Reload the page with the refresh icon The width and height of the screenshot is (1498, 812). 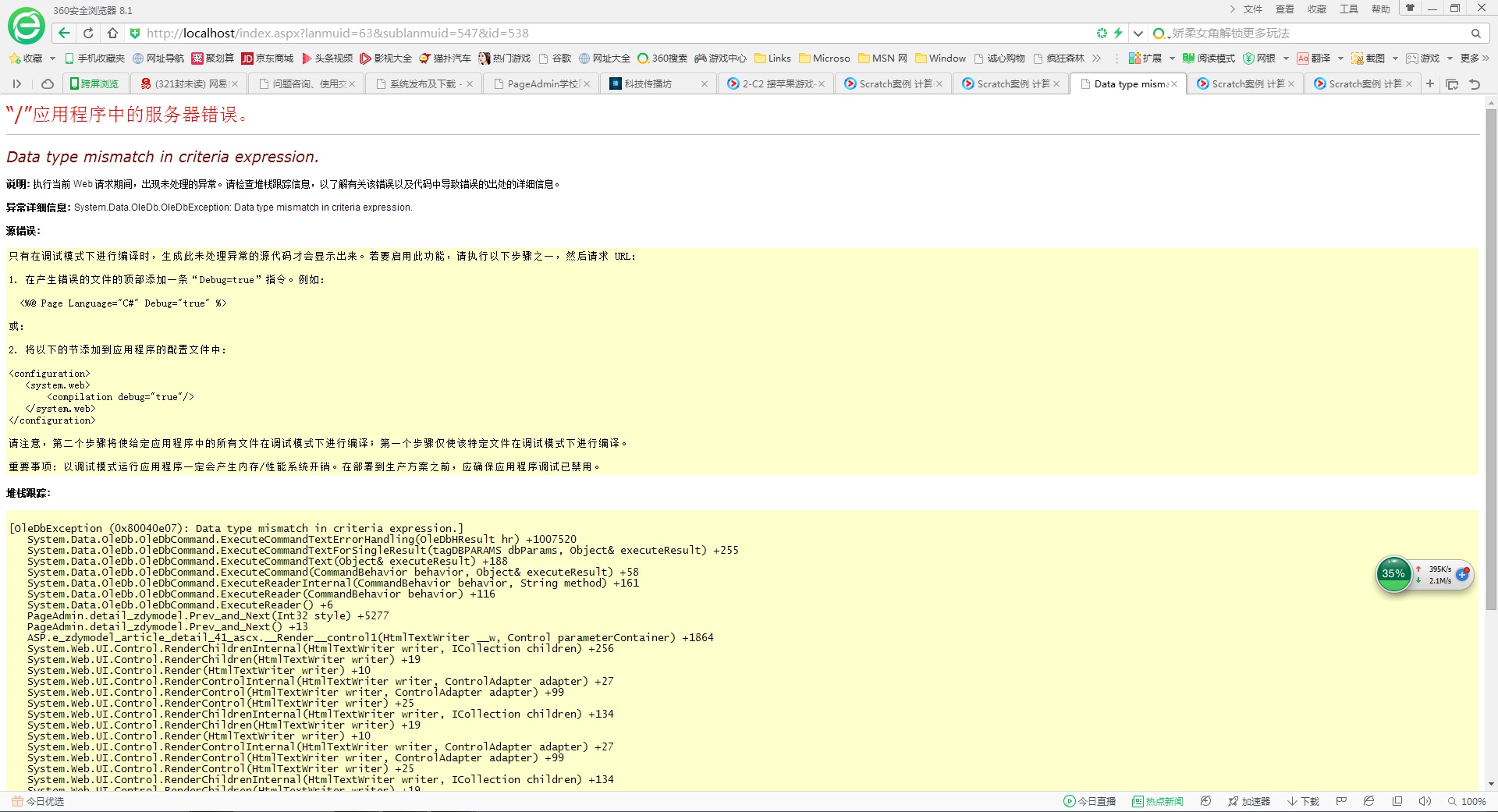tap(88, 33)
